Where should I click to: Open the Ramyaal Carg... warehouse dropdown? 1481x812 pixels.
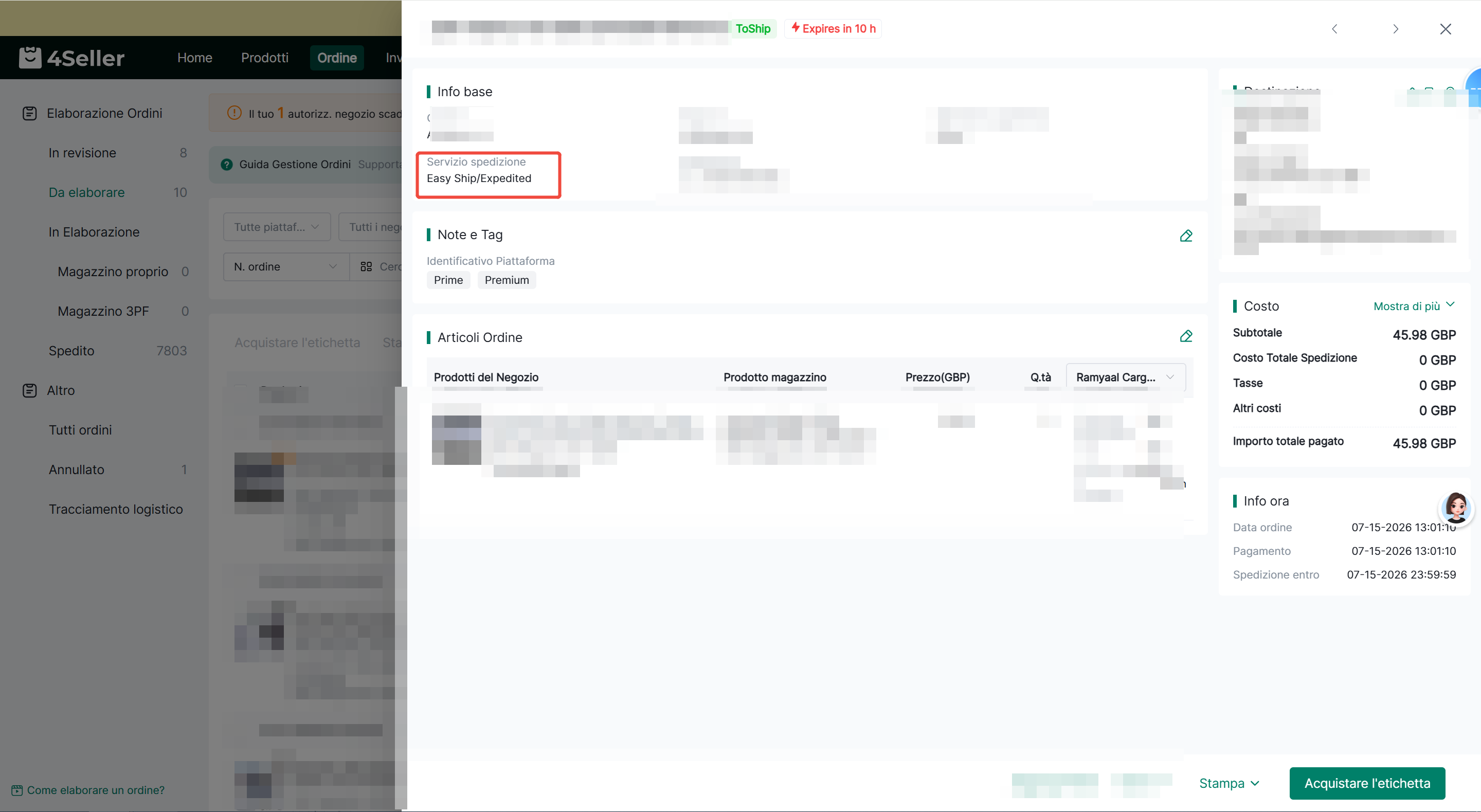1125,377
